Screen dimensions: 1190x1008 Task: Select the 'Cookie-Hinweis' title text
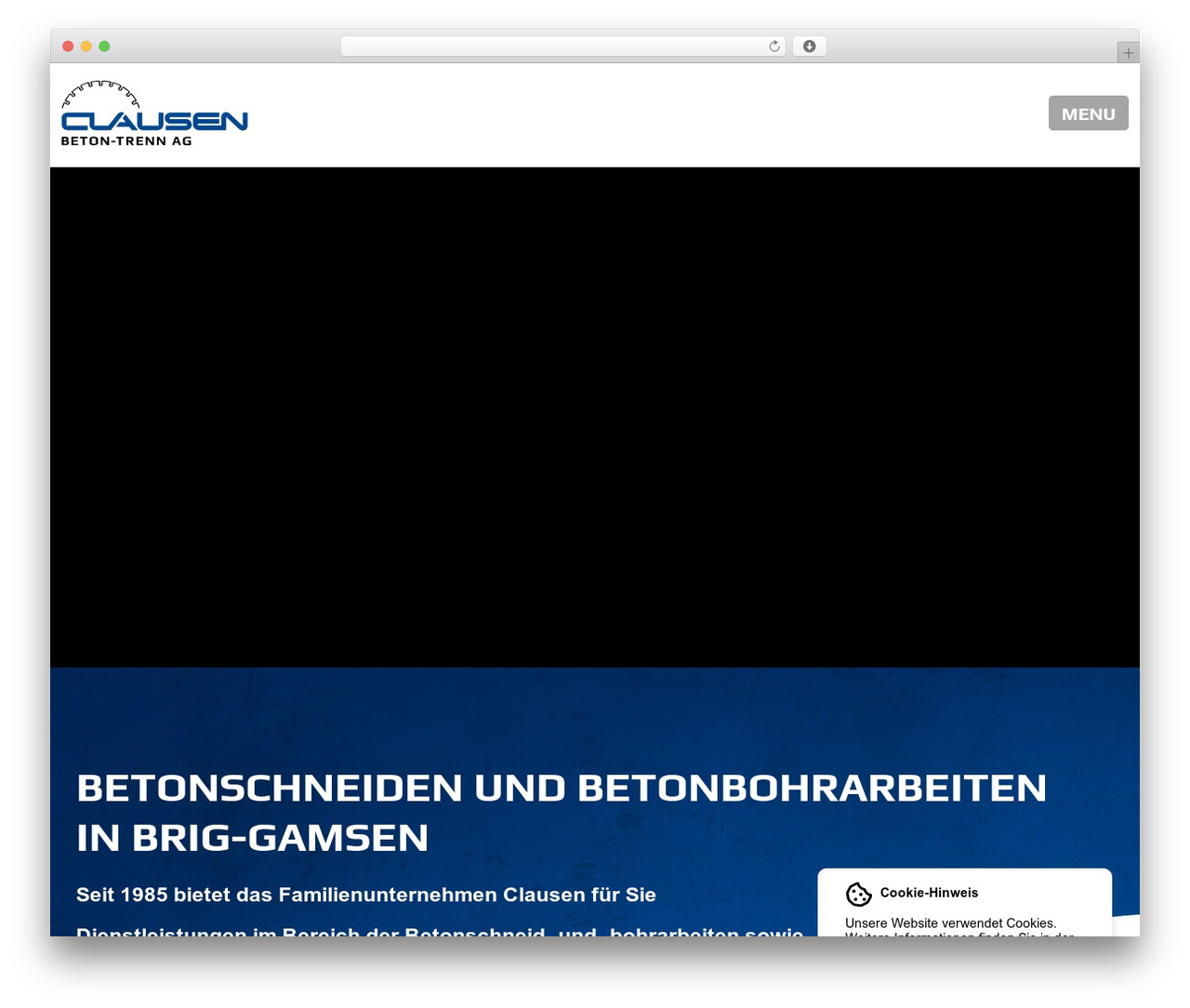coord(929,893)
